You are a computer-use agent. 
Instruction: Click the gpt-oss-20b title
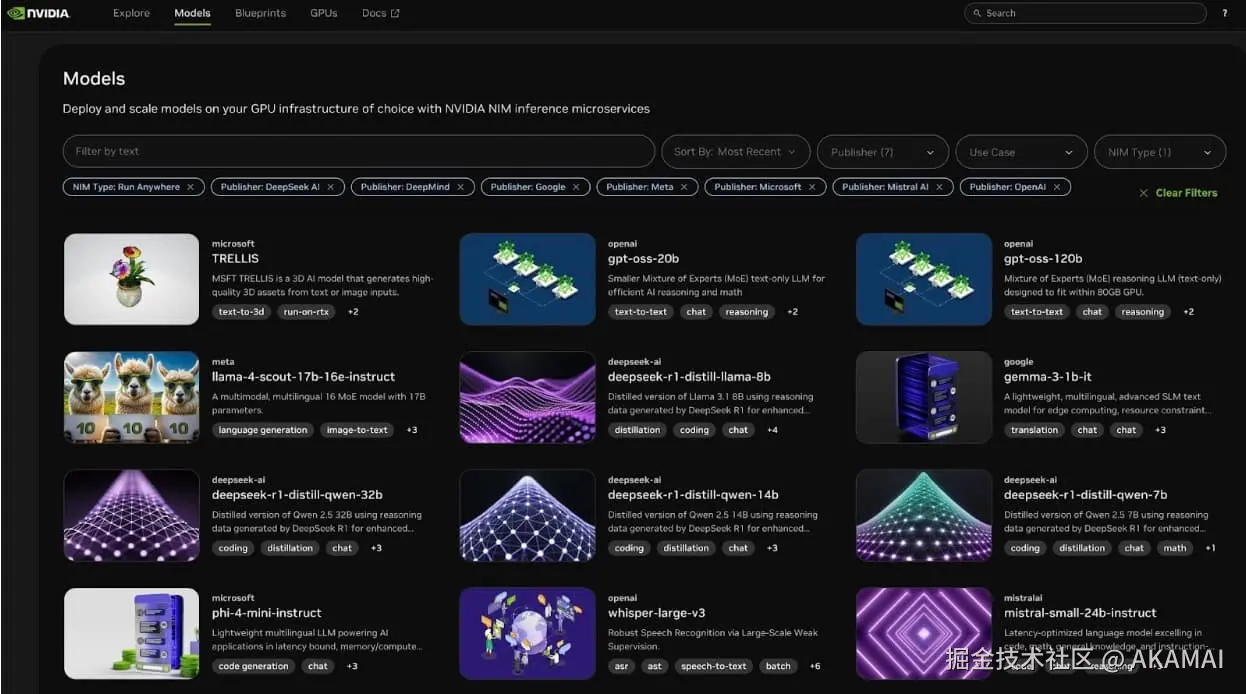pyautogui.click(x=643, y=259)
